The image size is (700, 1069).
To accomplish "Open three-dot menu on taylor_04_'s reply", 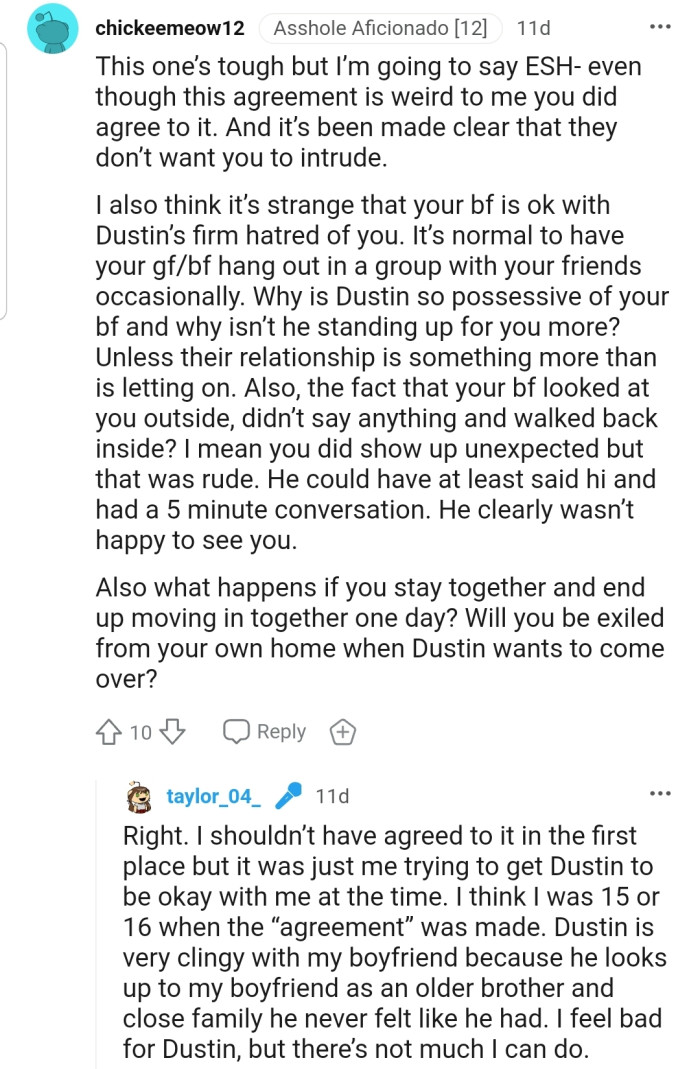I will tap(659, 794).
